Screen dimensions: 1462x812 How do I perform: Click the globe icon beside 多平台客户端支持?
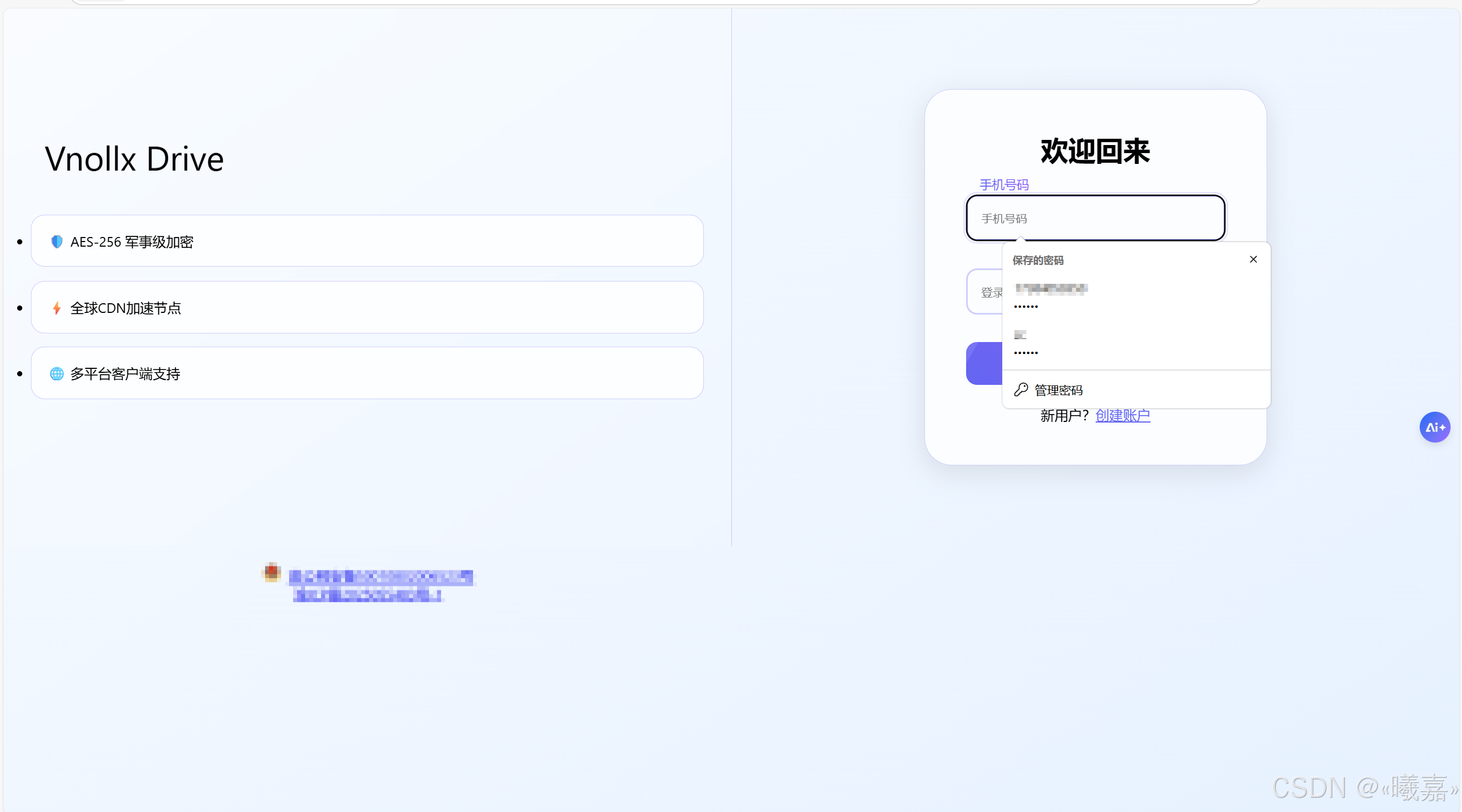57,374
